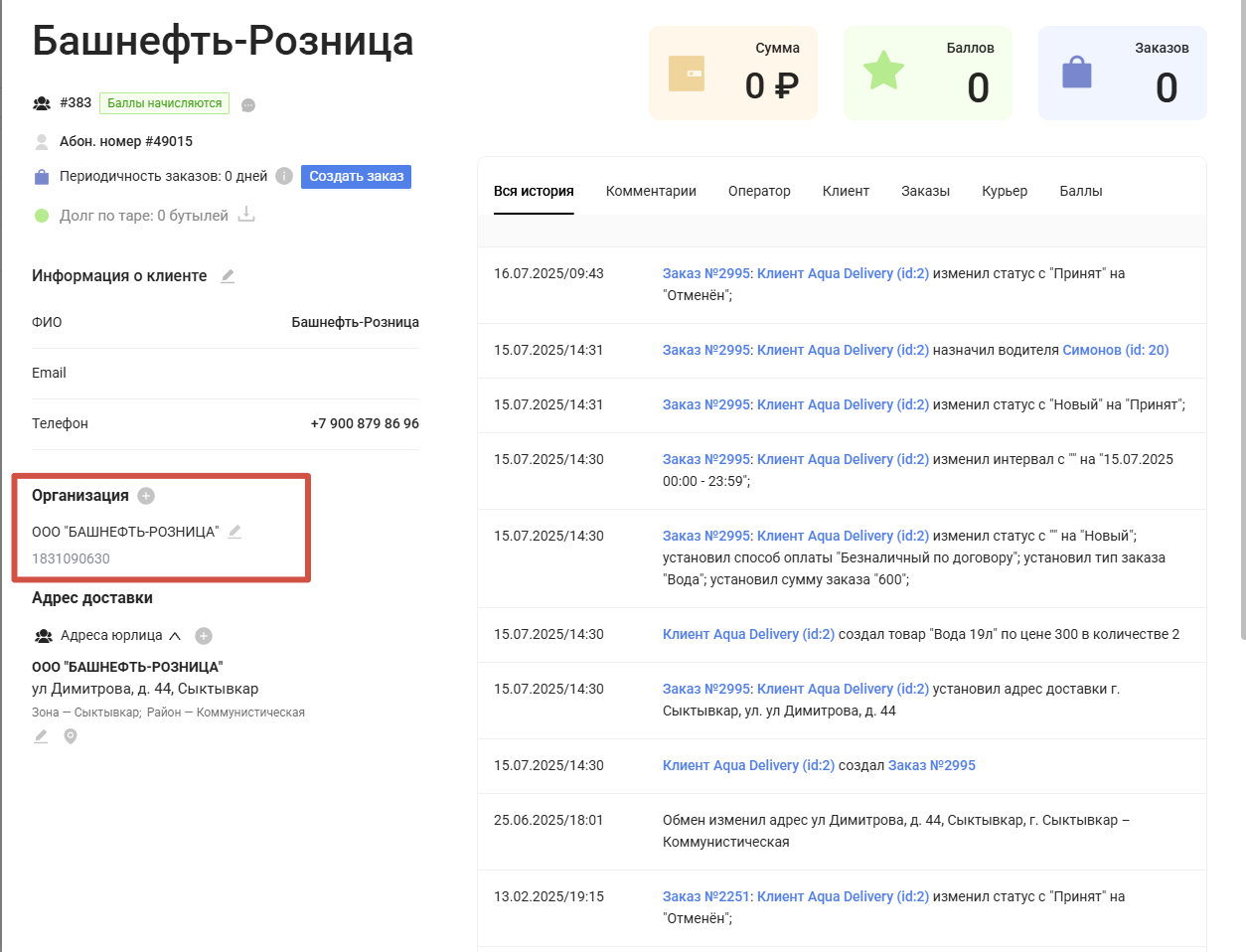1246x952 pixels.
Task: Open driver link Симонов (id: 20)
Action: 1116,350
